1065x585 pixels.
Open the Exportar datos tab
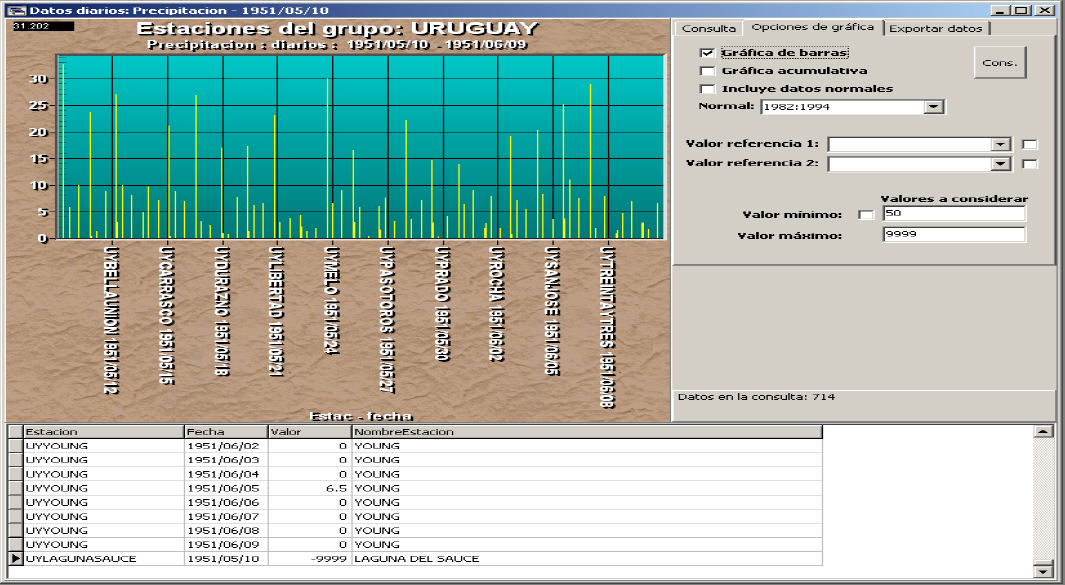click(x=936, y=29)
